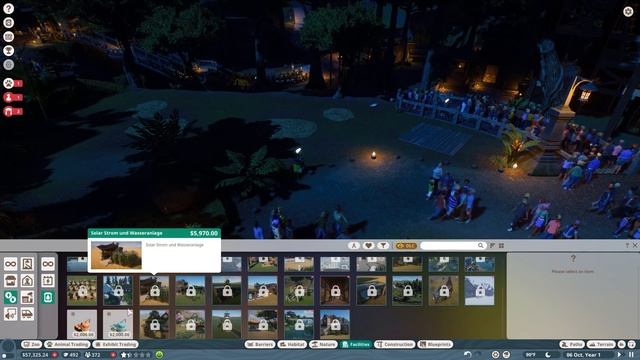Viewport: 640px width, 360px height.
Task: Click the zoo balance $57,325.24
Action: (35, 355)
